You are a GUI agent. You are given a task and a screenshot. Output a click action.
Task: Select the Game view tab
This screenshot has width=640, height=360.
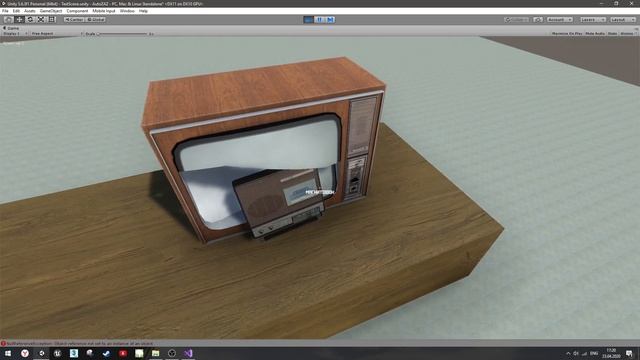(x=11, y=28)
